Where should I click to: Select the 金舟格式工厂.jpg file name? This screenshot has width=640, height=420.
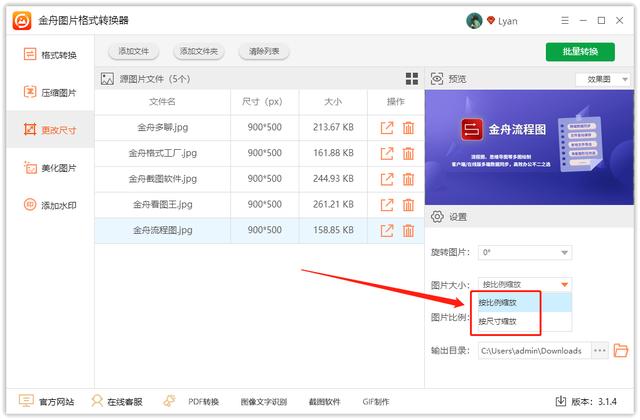tap(162, 153)
